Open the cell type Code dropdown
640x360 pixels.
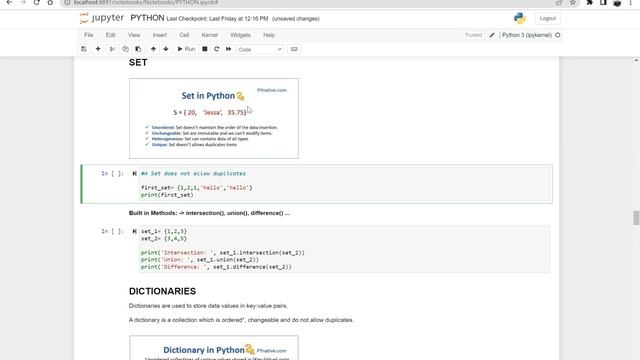(x=260, y=49)
